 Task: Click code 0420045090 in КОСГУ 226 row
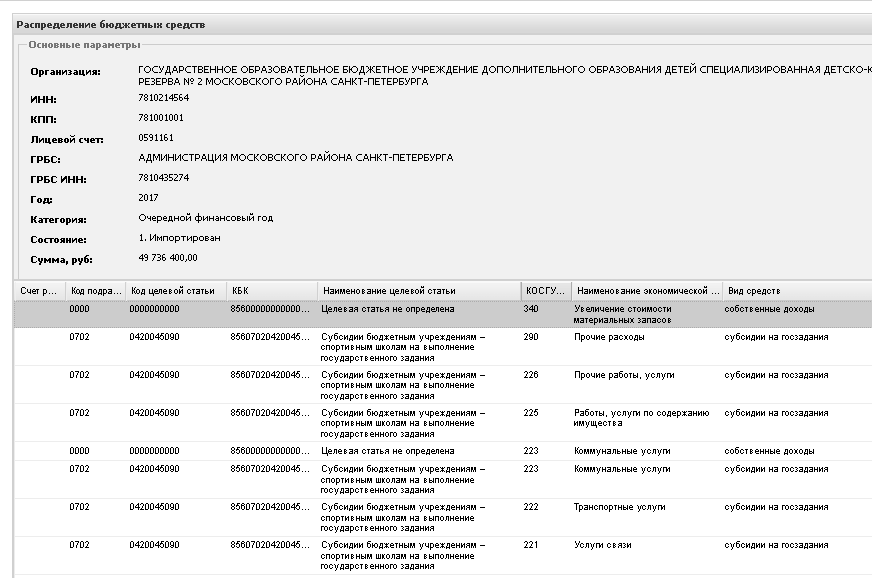pyautogui.click(x=154, y=375)
